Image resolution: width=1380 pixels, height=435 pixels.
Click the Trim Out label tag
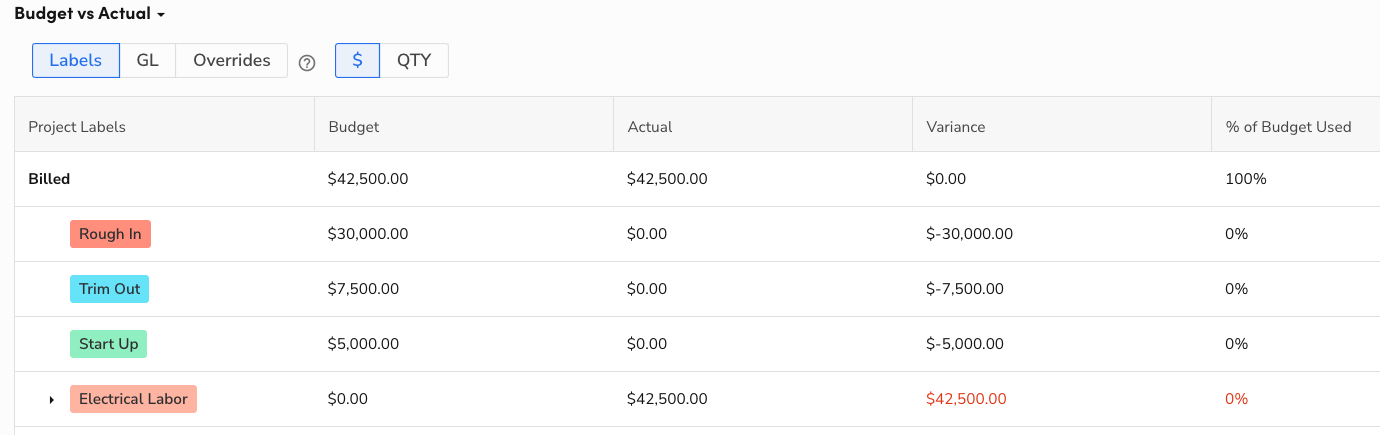pos(109,289)
